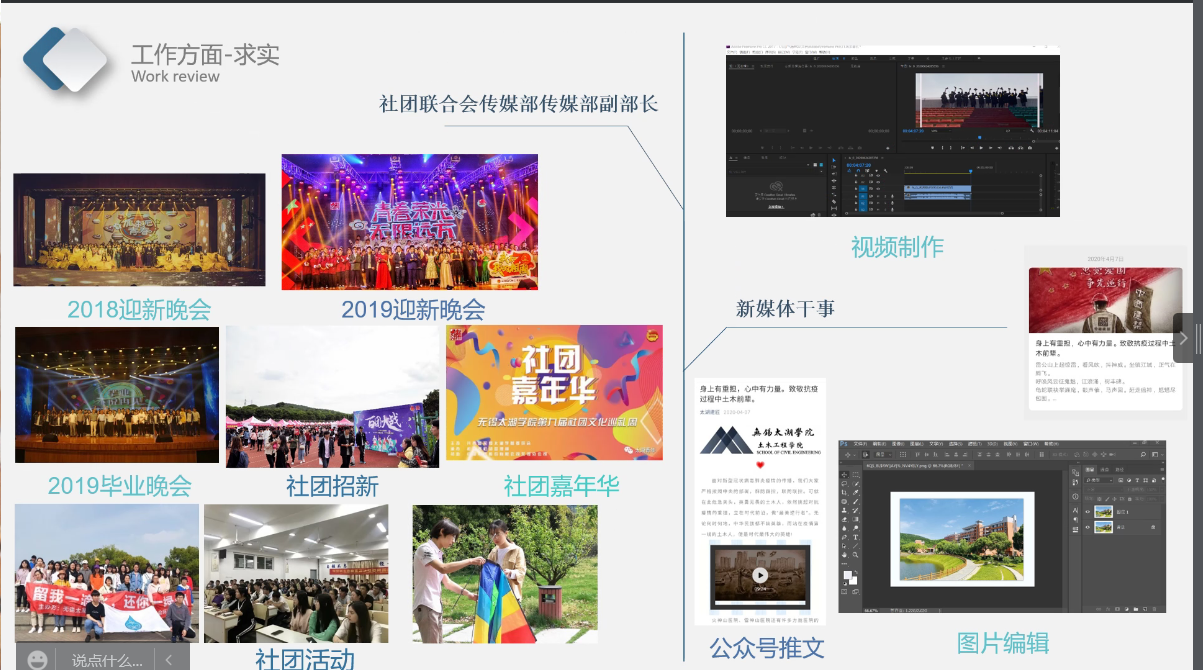This screenshot has width=1203, height=670.
Task: Click the Photoshop foreground color swatch
Action: [x=845, y=576]
